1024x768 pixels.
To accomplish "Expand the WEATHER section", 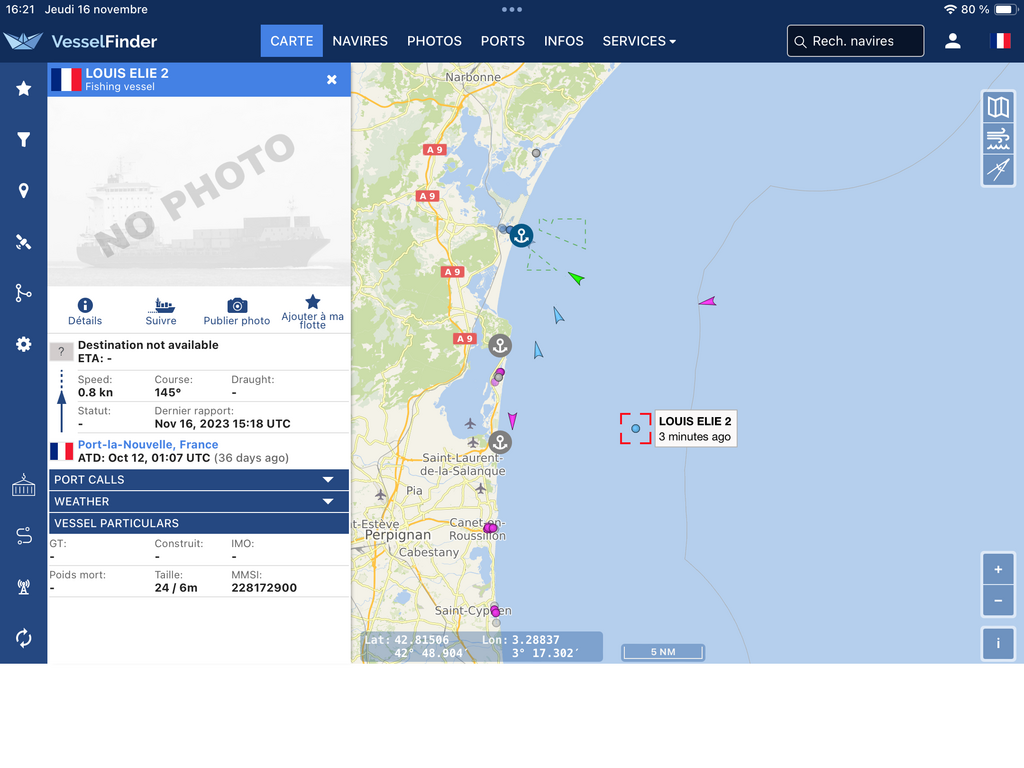I will (199, 502).
